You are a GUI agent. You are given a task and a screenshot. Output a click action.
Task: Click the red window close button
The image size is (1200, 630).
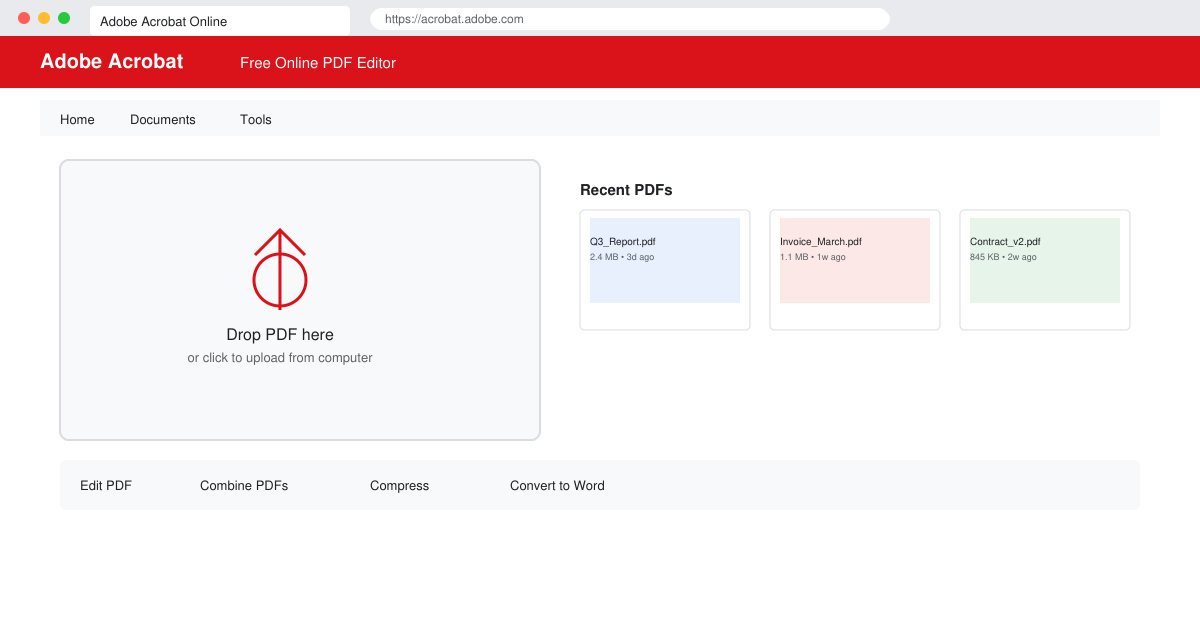[24, 18]
